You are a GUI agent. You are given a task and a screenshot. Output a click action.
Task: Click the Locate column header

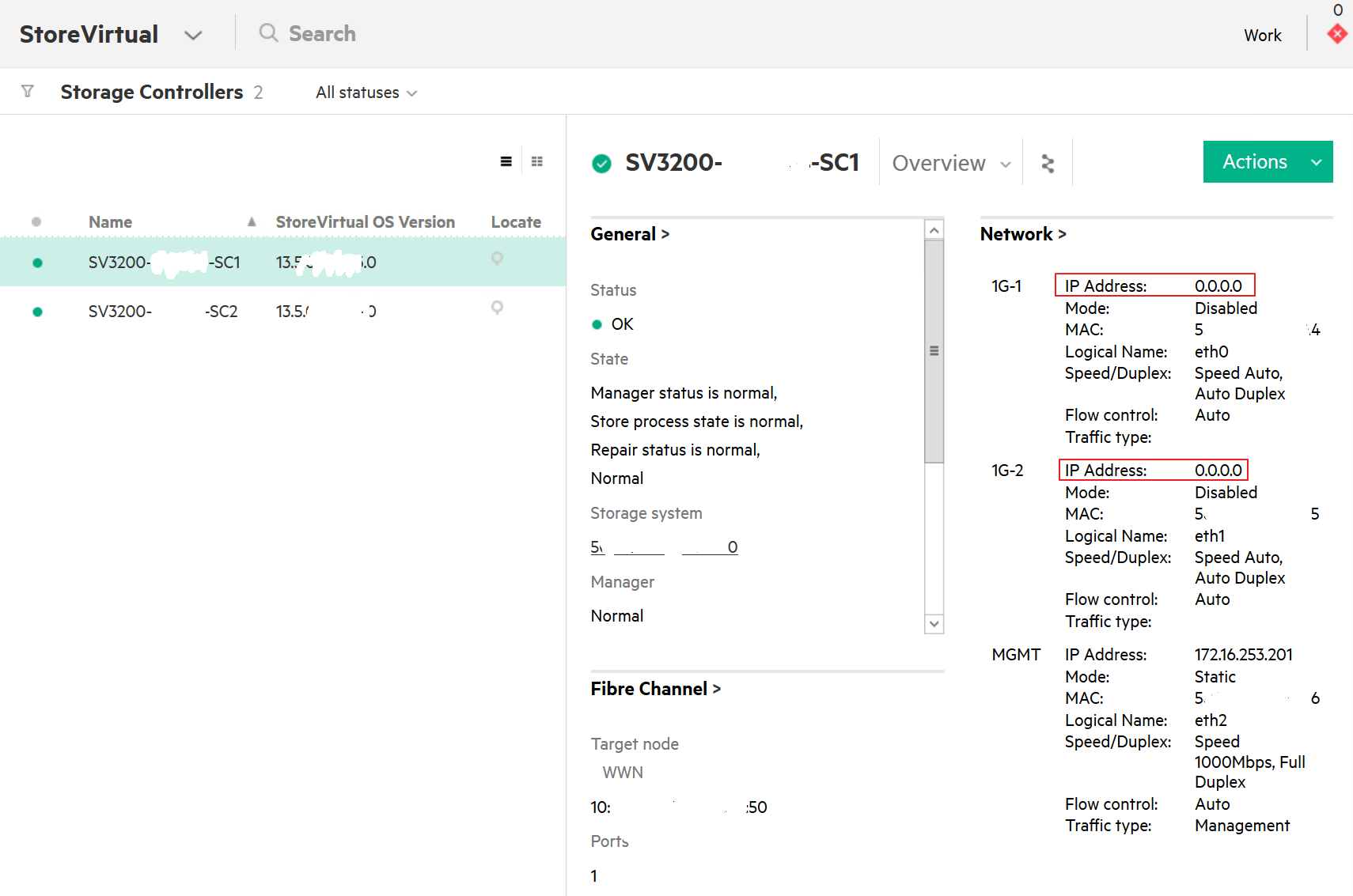(516, 222)
